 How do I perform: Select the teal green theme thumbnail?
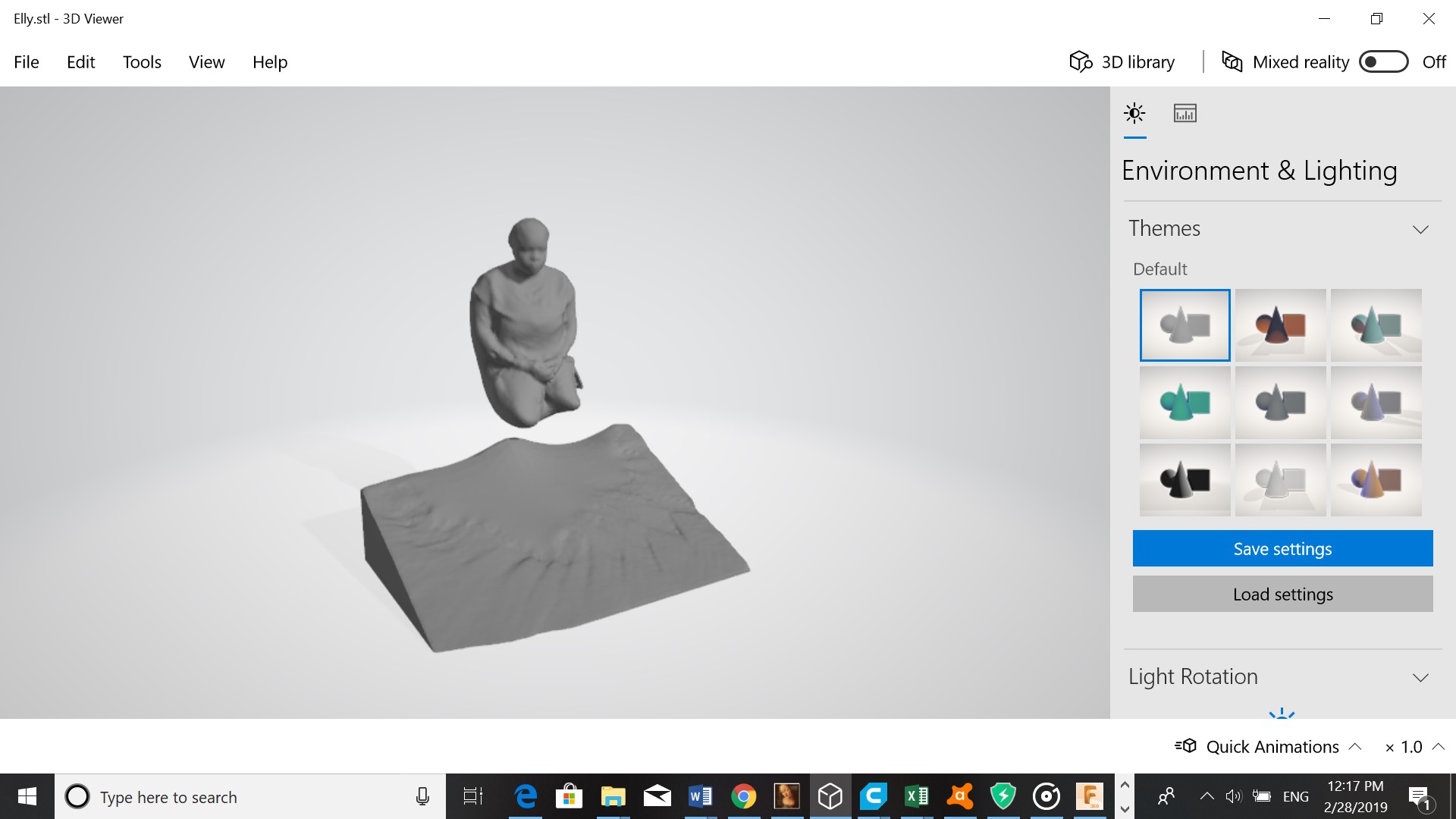1185,403
